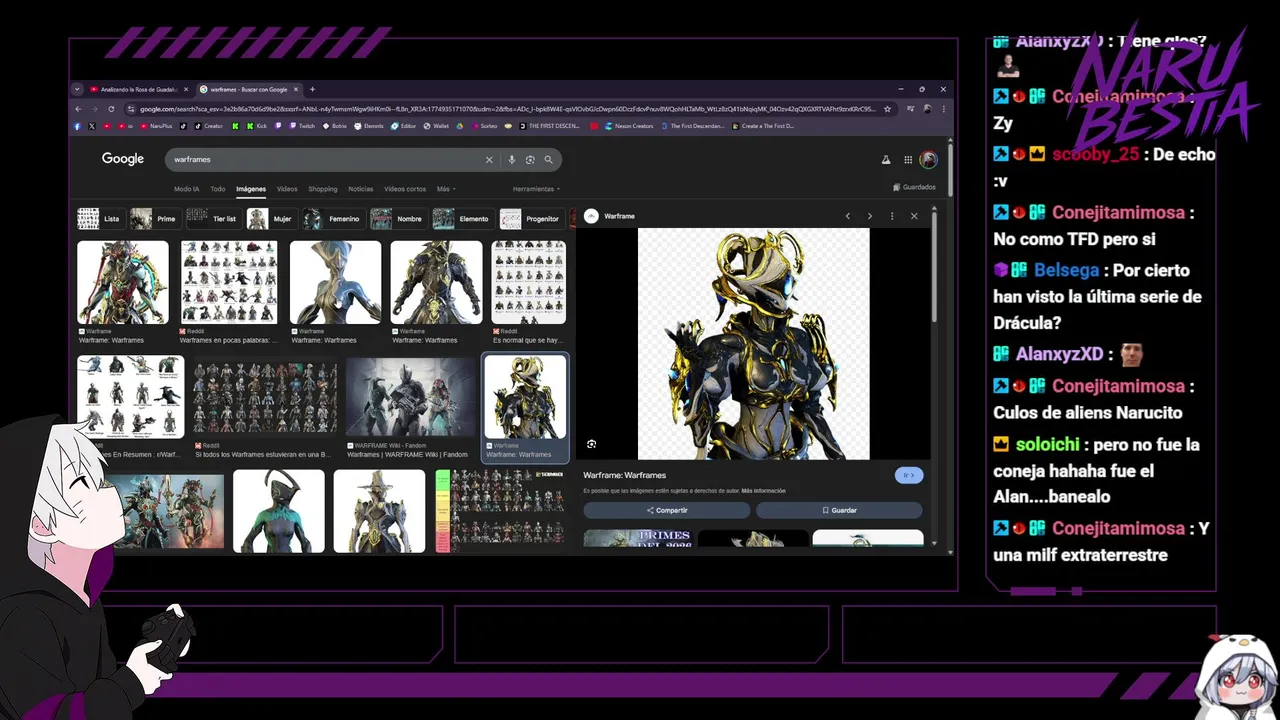This screenshot has height=720, width=1280.
Task: Open the Más información link
Action: coord(763,491)
